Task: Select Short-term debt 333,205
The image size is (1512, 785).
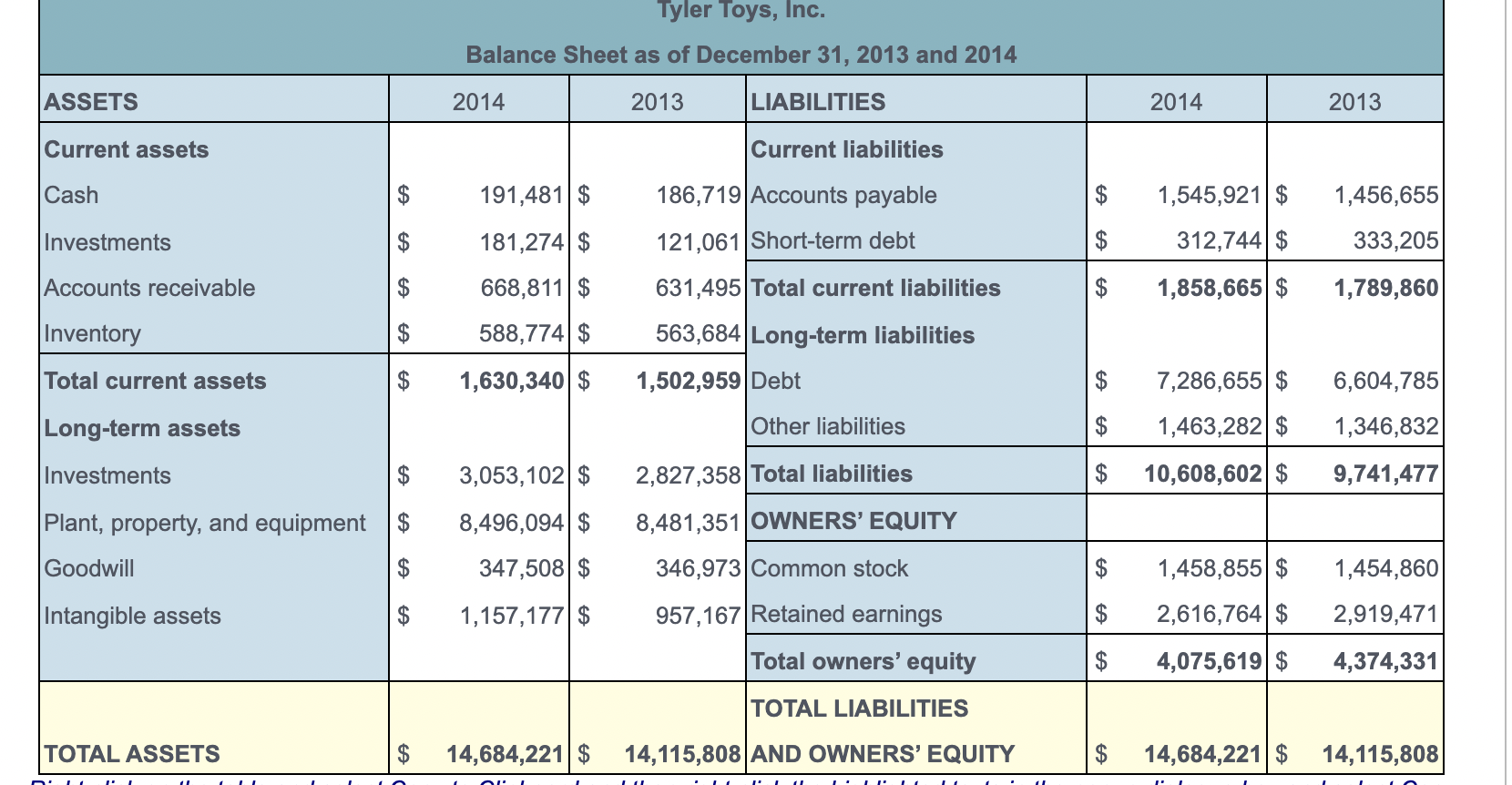Action: tap(1396, 241)
